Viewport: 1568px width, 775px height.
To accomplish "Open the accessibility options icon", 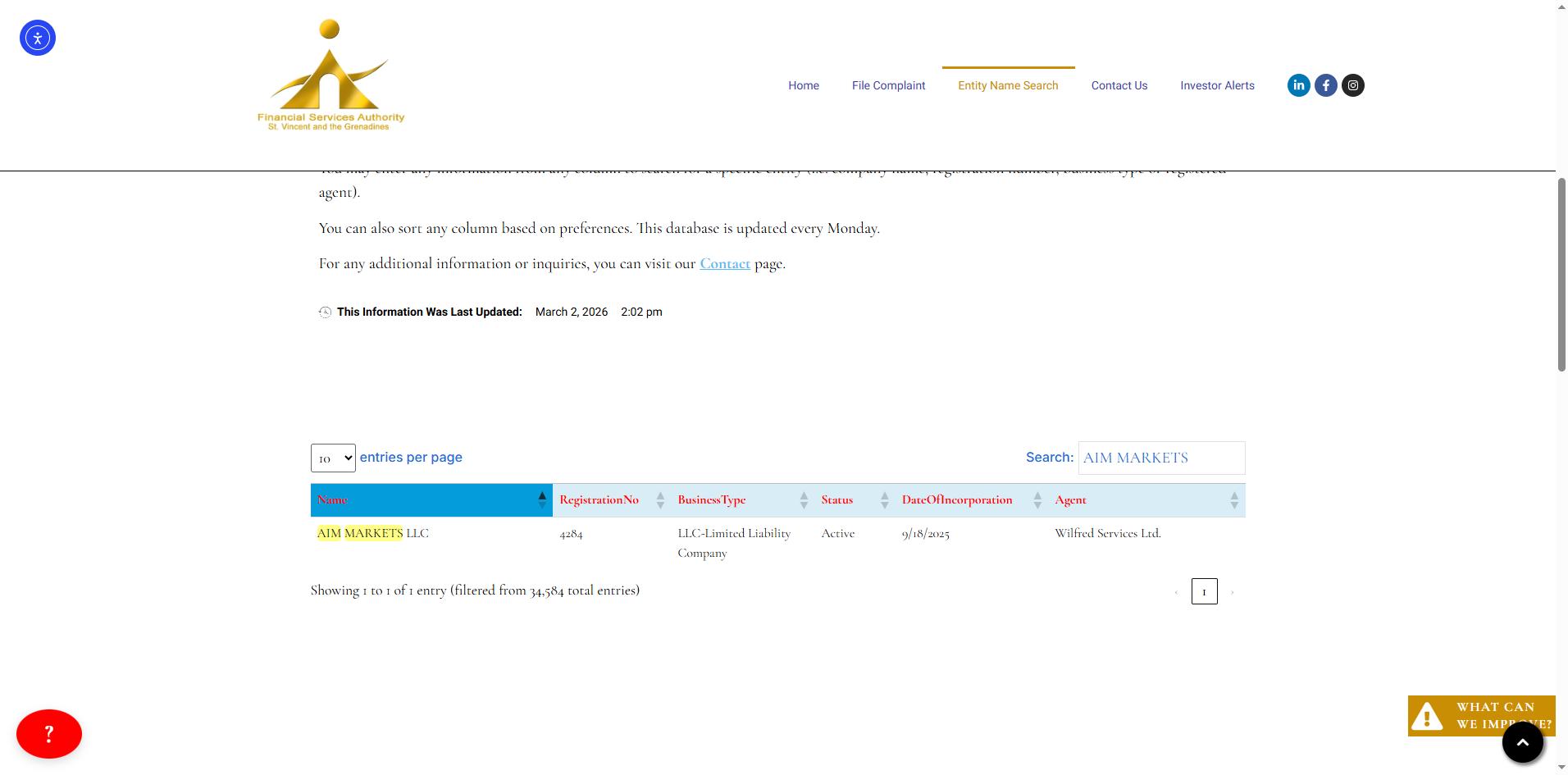I will tap(38, 38).
